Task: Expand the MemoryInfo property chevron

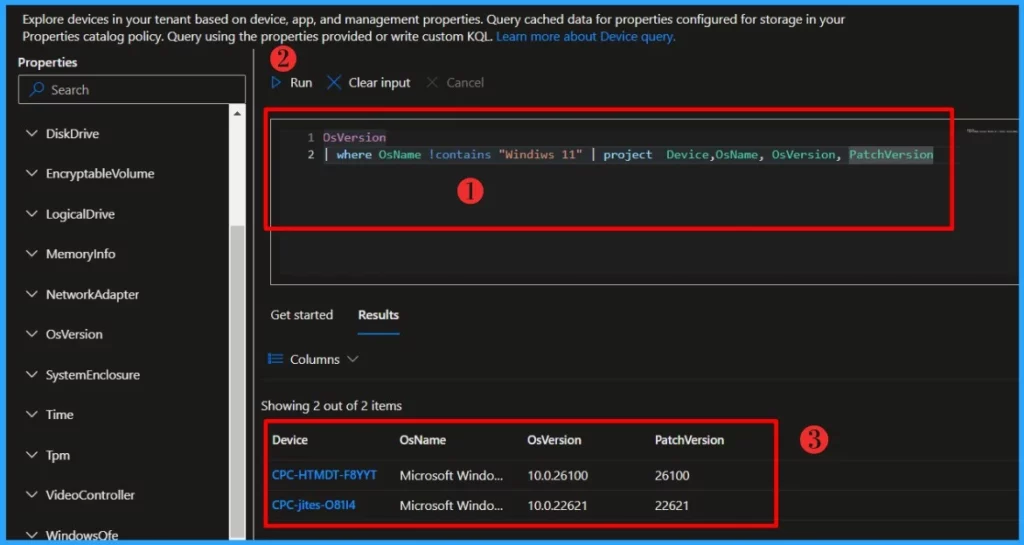Action: pyautogui.click(x=31, y=254)
